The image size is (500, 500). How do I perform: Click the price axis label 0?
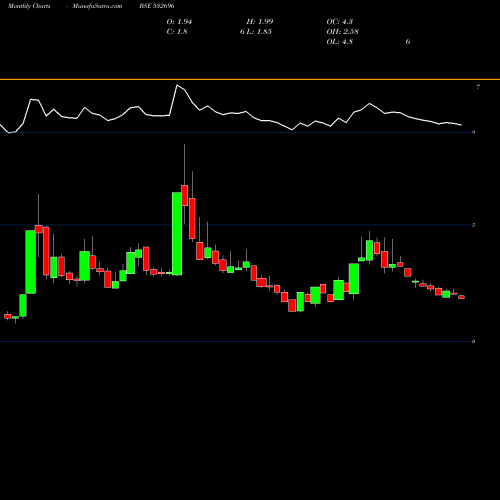(474, 341)
